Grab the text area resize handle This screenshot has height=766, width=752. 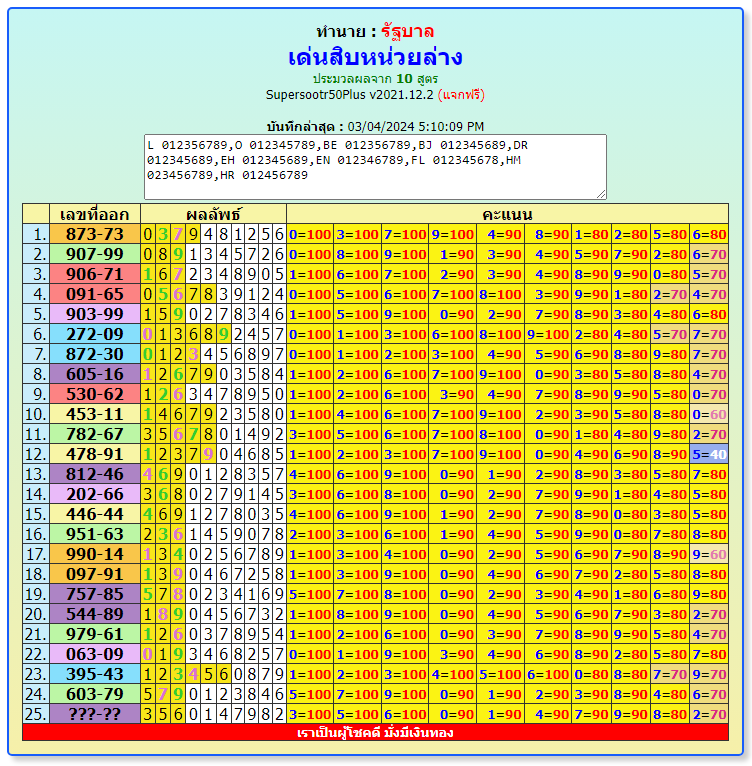602,194
